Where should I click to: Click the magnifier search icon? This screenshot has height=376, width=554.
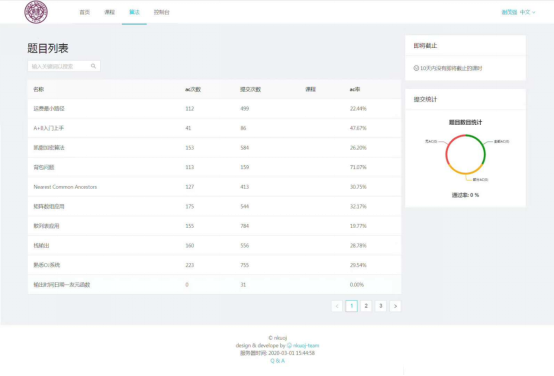pos(93,66)
